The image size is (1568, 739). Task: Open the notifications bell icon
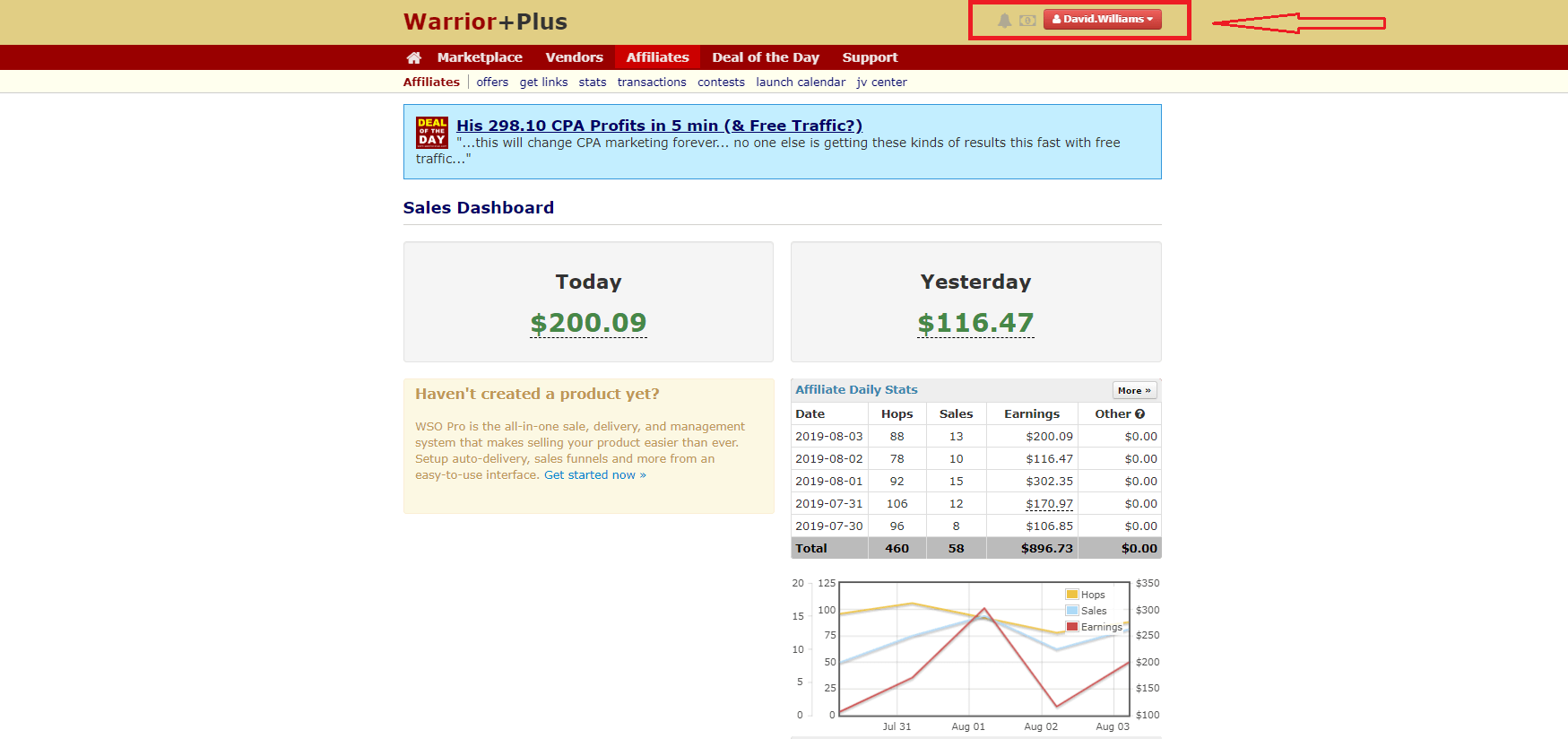pyautogui.click(x=1005, y=20)
